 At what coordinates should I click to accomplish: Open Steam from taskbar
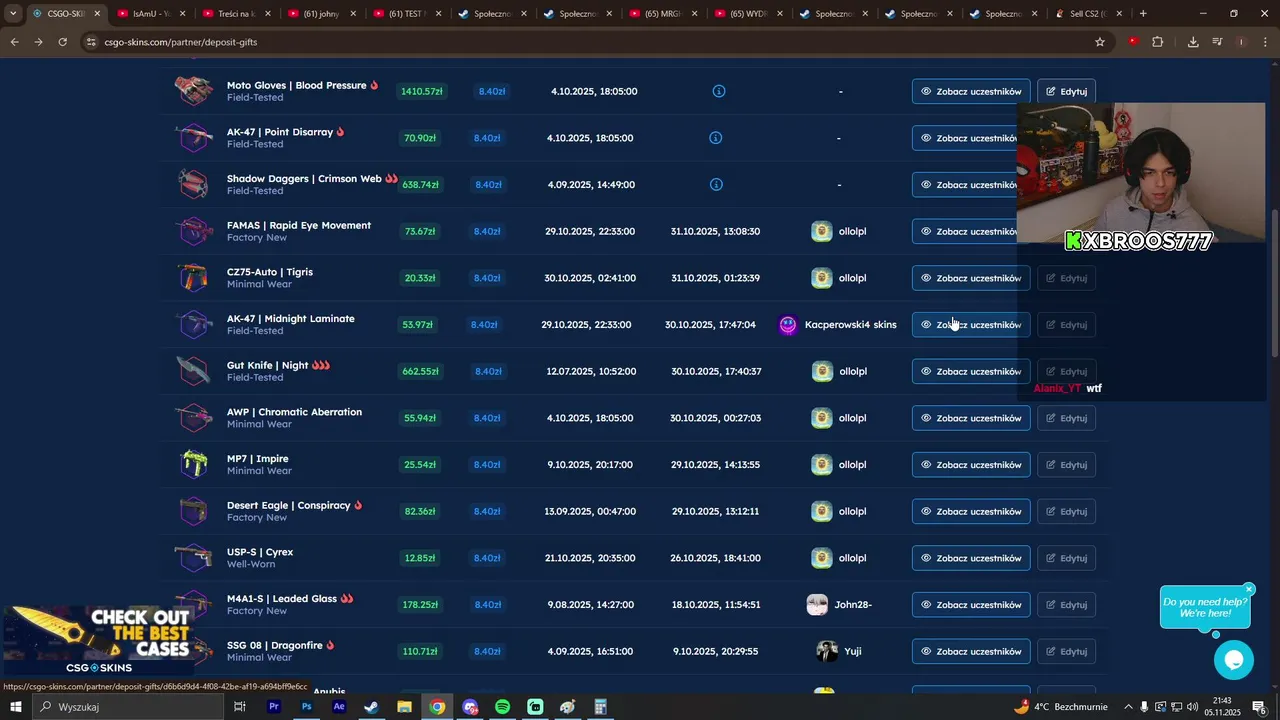tap(371, 707)
